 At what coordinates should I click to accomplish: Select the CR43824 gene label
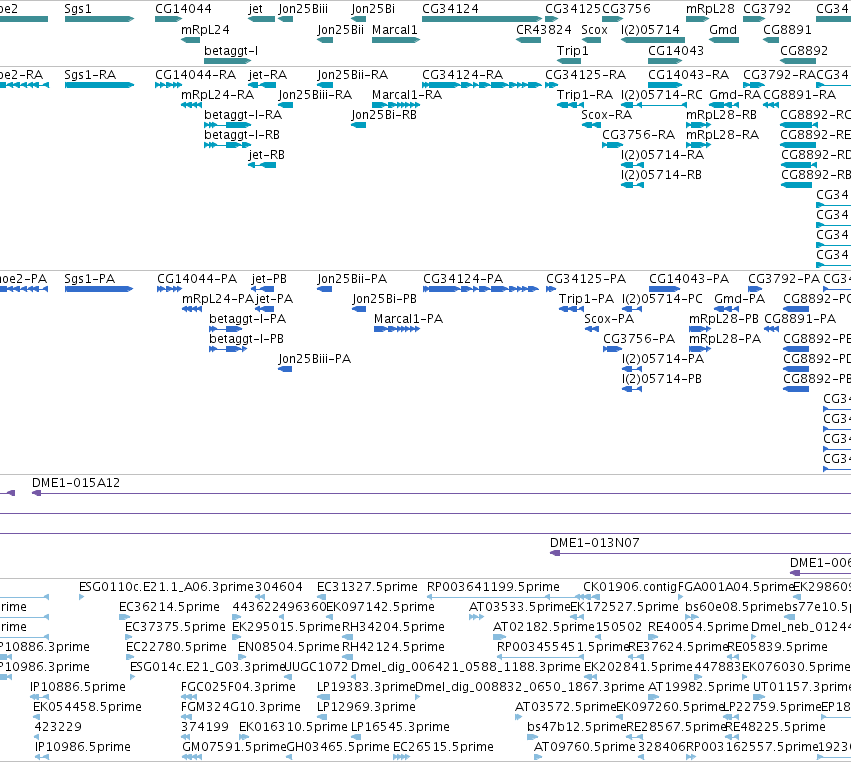(x=544, y=30)
